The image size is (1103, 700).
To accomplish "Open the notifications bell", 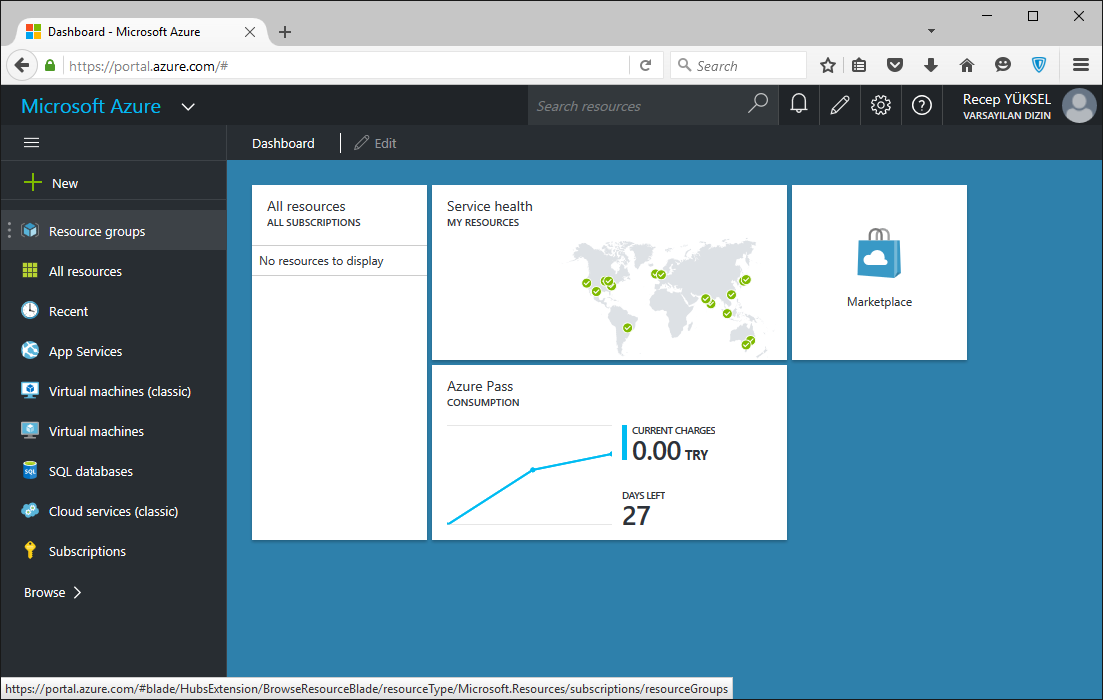I will 798,105.
